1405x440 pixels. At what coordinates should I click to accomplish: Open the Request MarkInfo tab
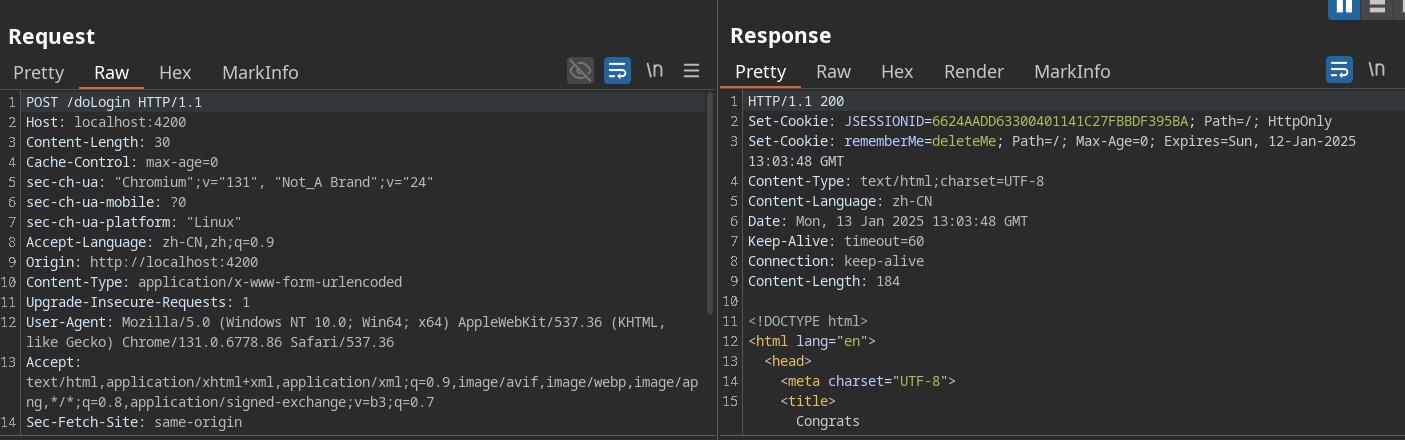coord(260,72)
